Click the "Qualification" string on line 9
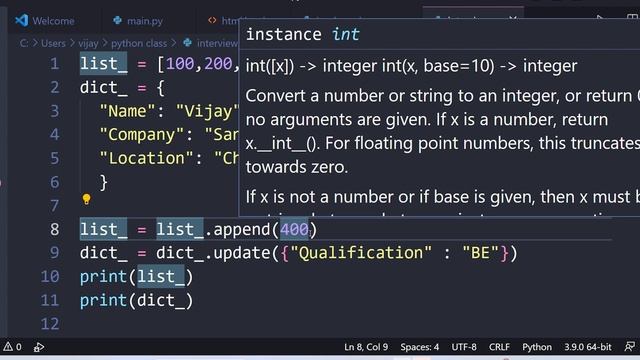The height and width of the screenshot is (360, 640). (x=361, y=253)
